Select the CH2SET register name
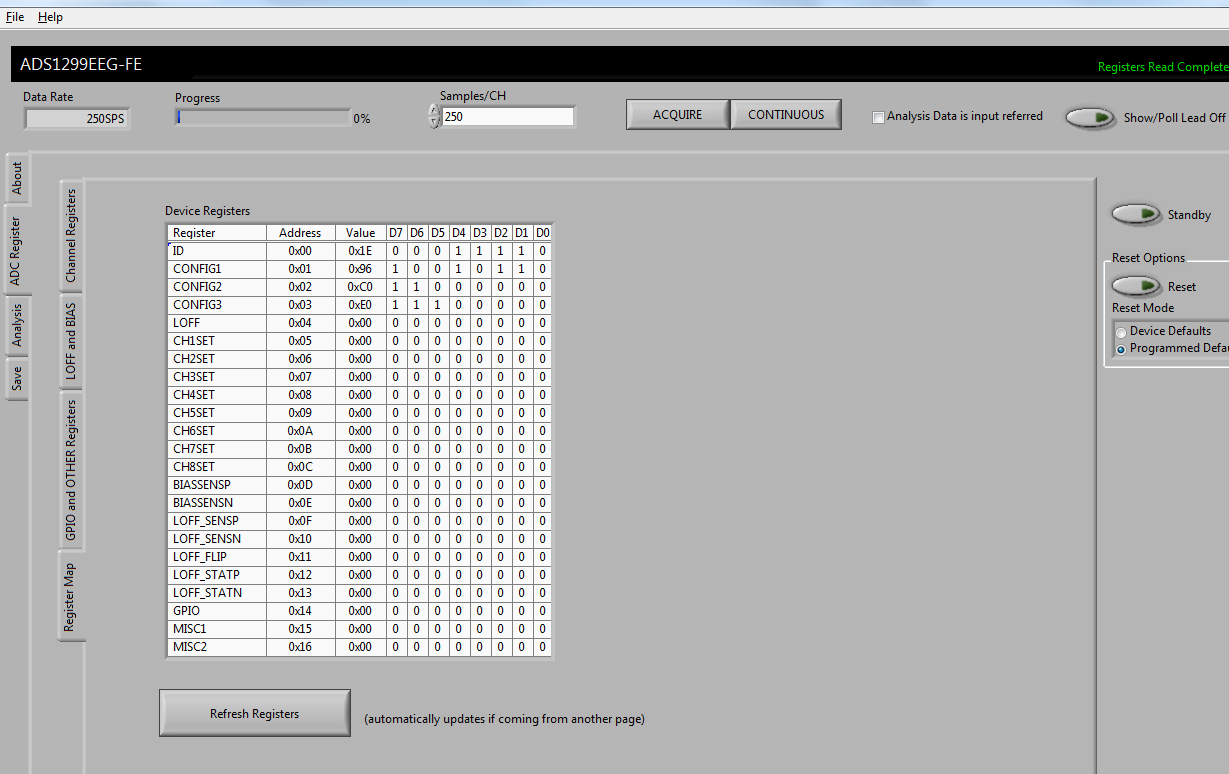 (194, 359)
